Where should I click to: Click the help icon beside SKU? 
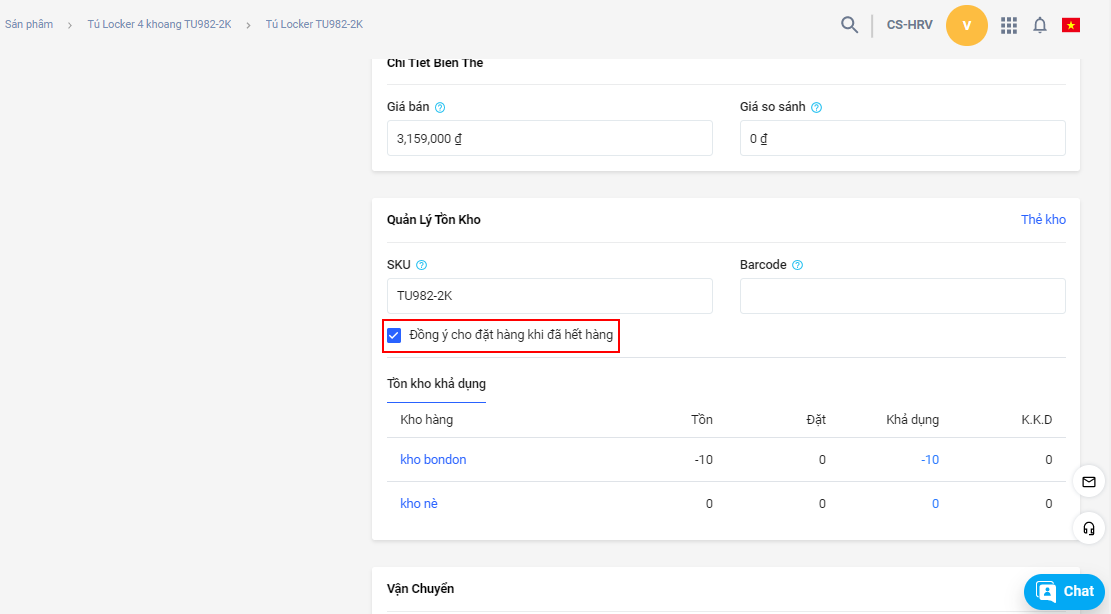[x=421, y=265]
